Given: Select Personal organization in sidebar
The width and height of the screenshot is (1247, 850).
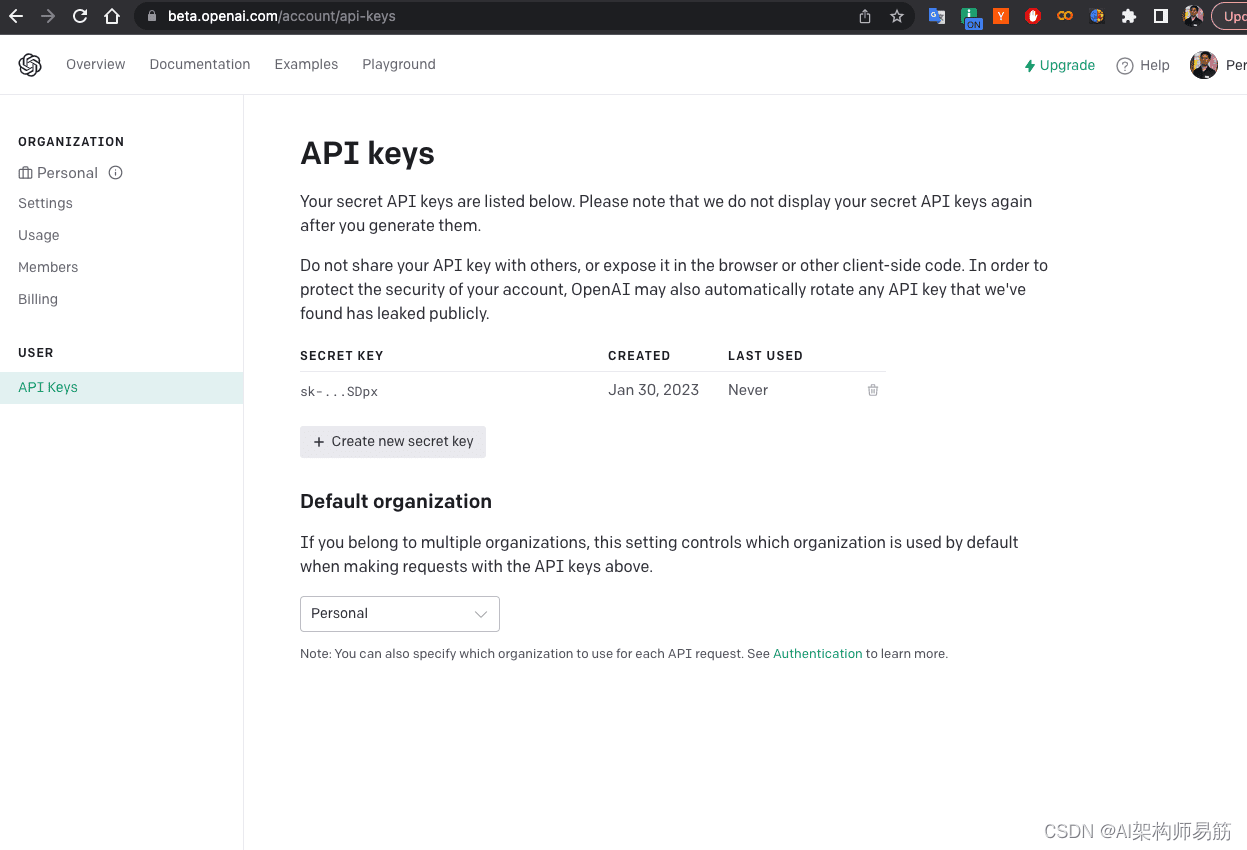Looking at the screenshot, I should pos(58,173).
